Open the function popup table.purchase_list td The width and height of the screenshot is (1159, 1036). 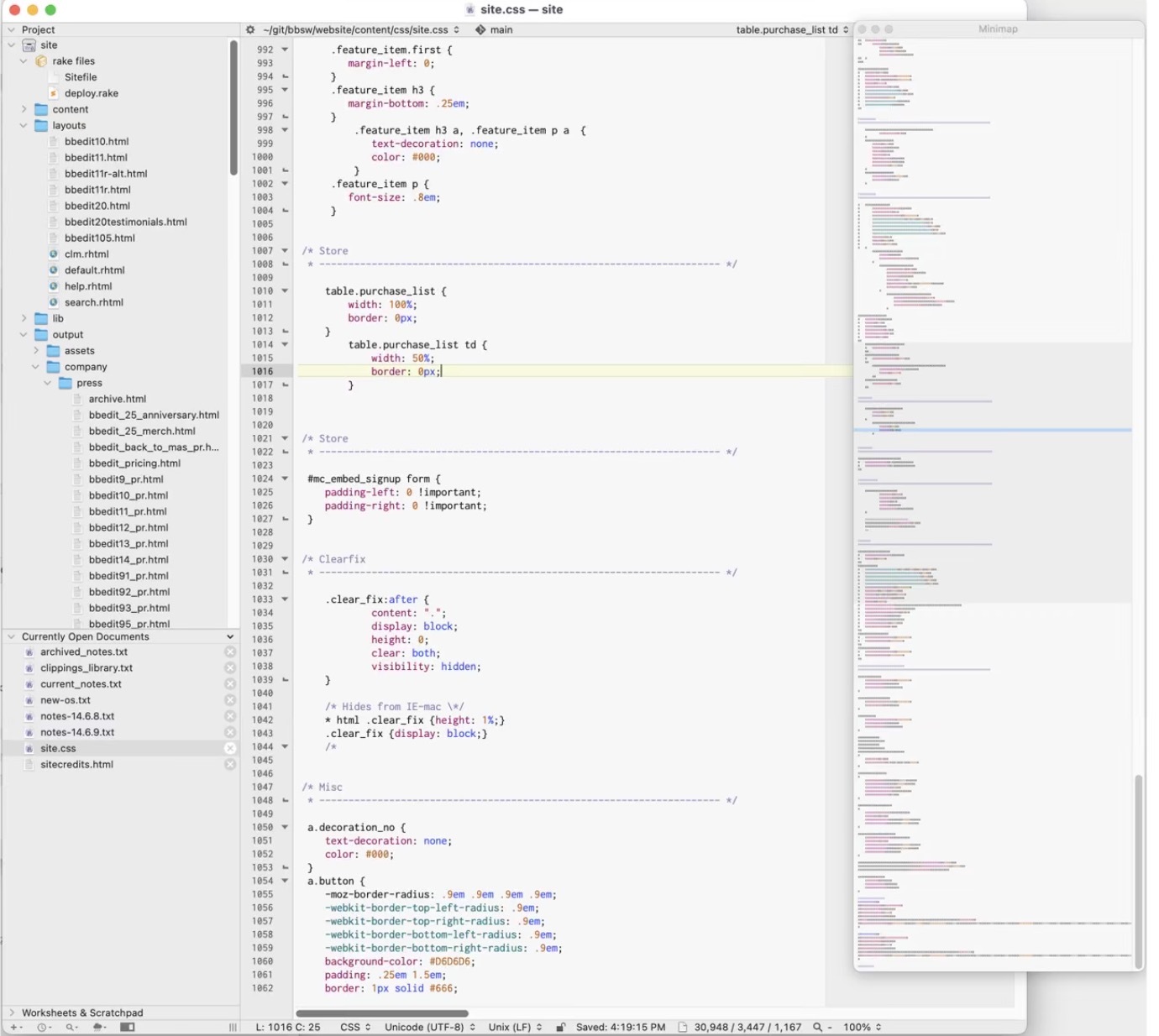pos(792,29)
